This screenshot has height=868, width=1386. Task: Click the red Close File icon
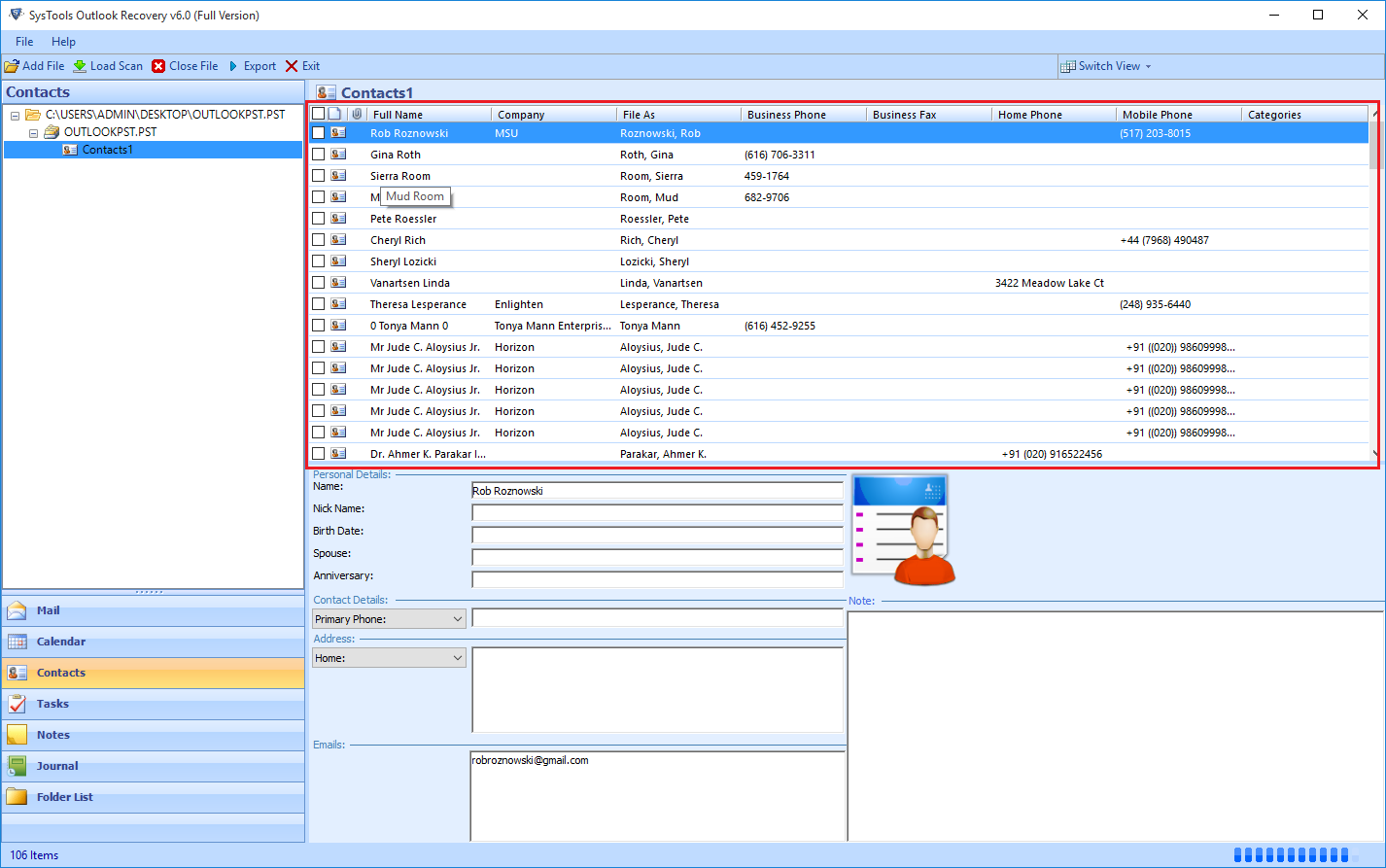pos(158,66)
